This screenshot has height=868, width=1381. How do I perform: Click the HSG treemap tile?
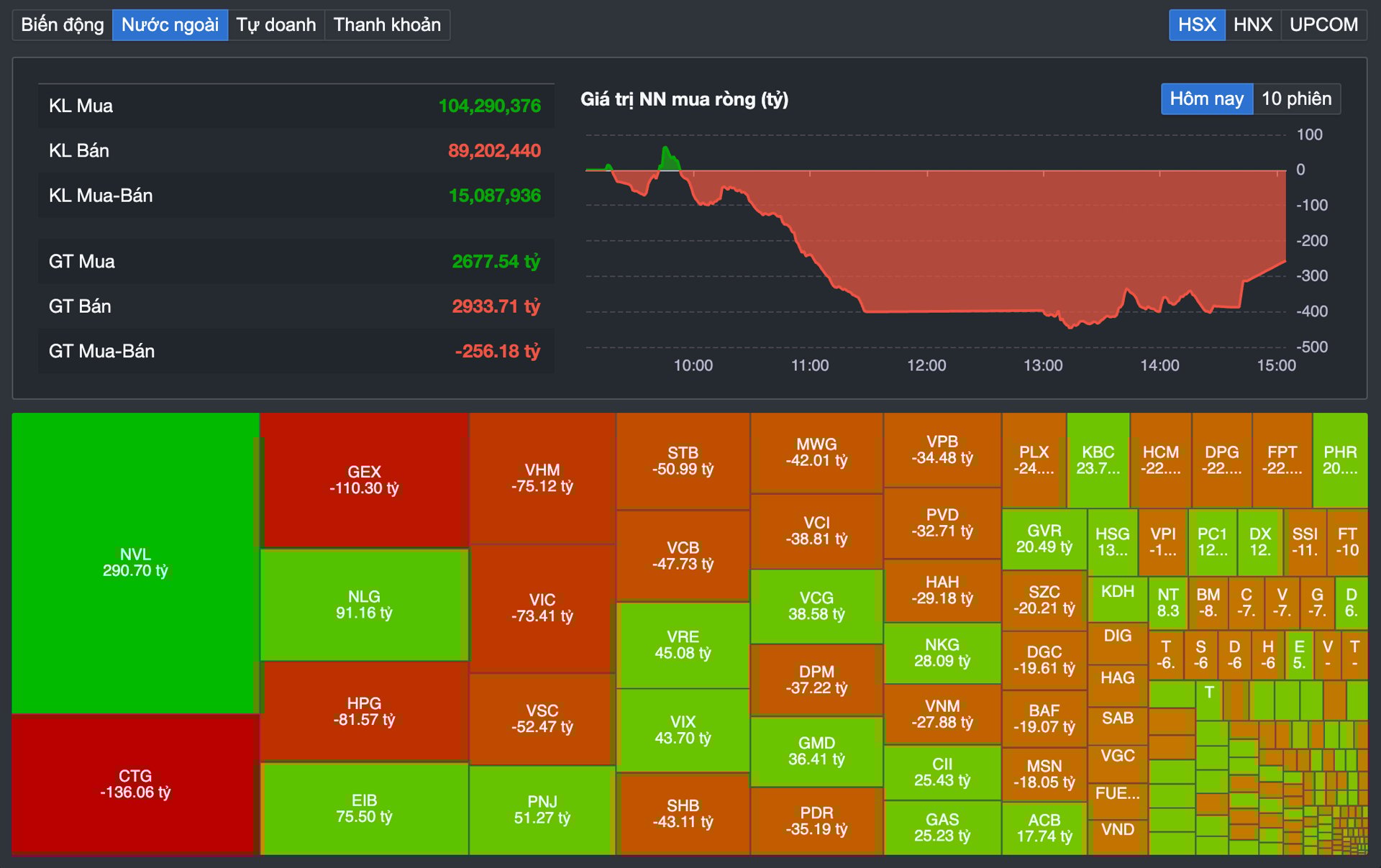(x=1113, y=542)
